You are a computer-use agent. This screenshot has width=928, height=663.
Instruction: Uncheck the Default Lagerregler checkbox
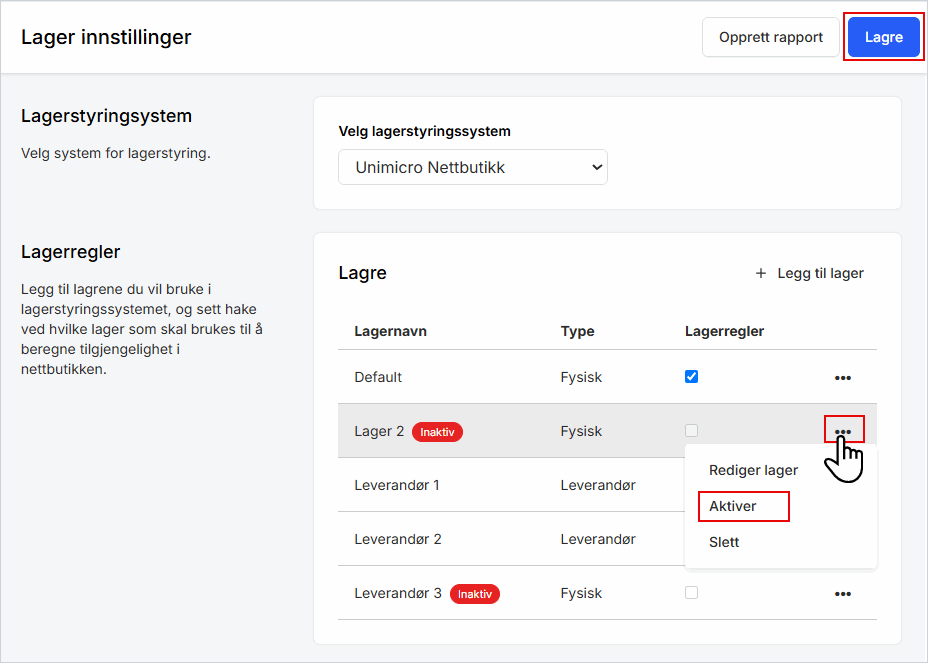tap(691, 377)
